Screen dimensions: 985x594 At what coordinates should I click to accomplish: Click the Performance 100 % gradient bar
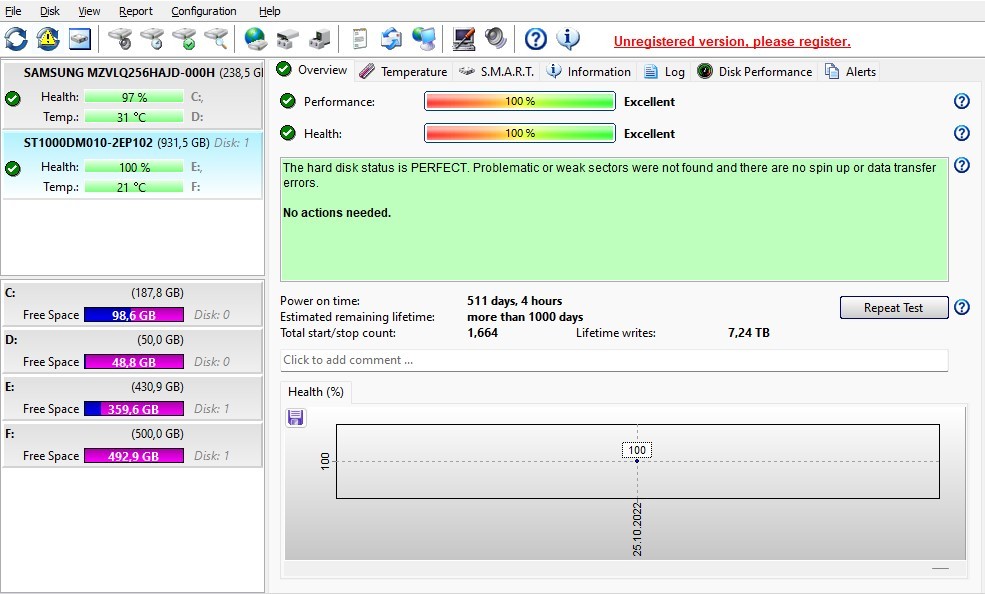520,101
